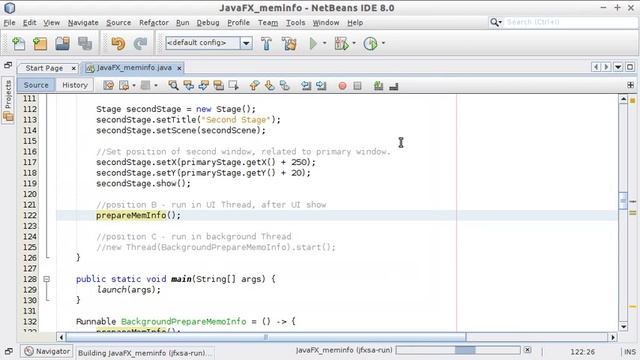Open the Projects side panel
This screenshot has width=640, height=360.
8,100
